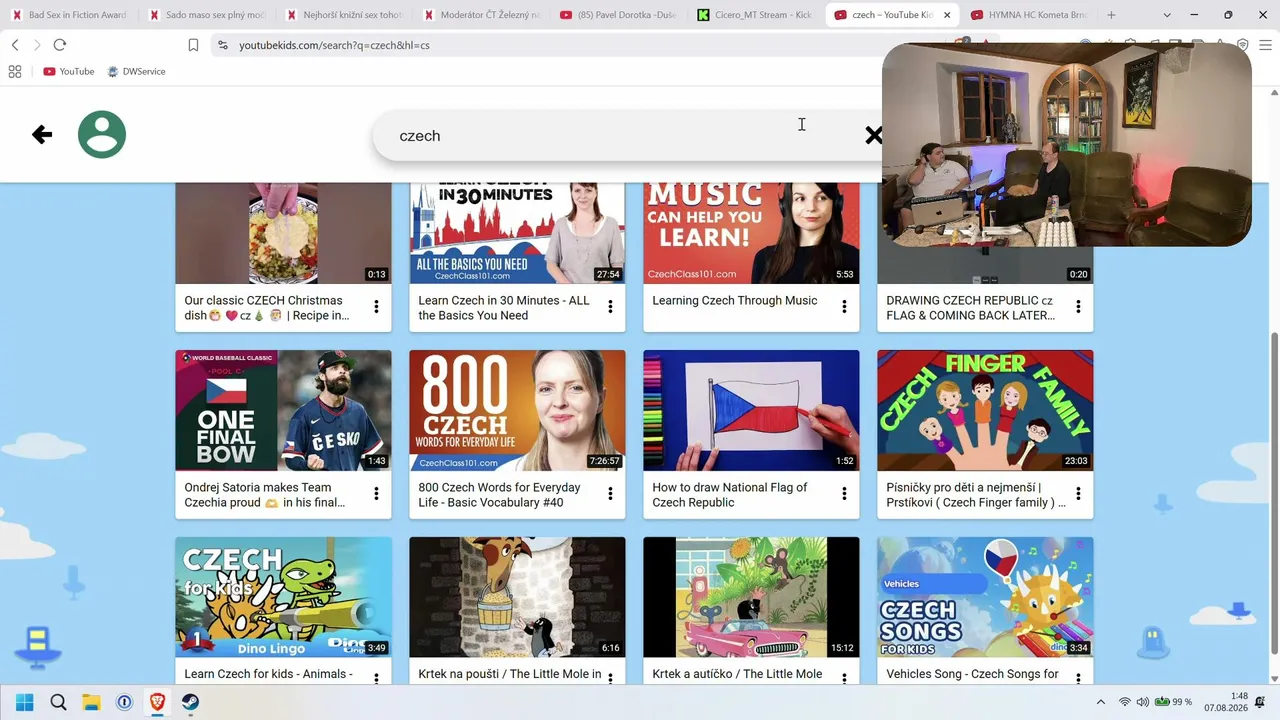Open title How to draw National Flag
This screenshot has width=1280, height=720.
point(730,495)
